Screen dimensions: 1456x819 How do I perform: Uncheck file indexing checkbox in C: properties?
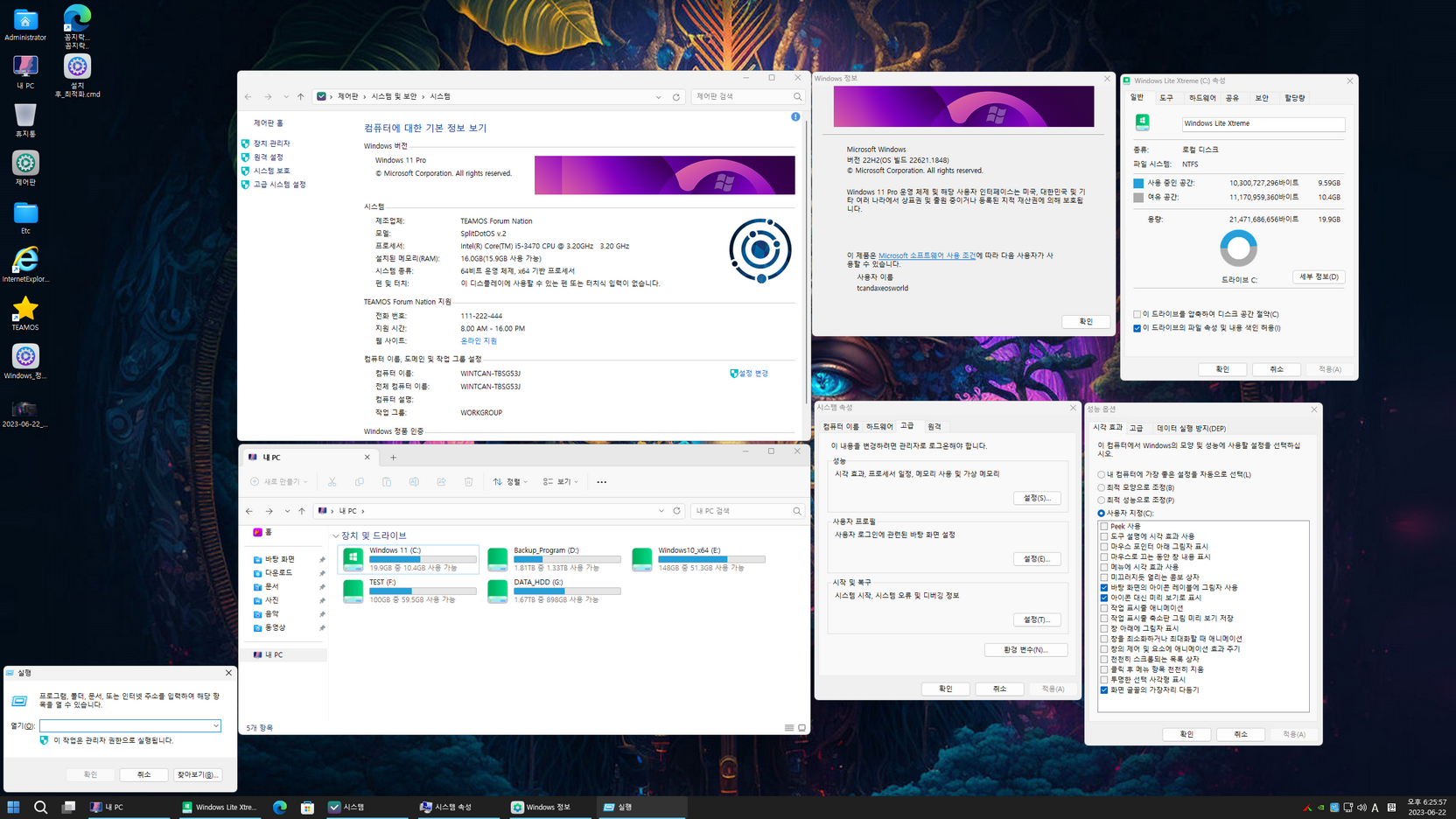(x=1137, y=328)
